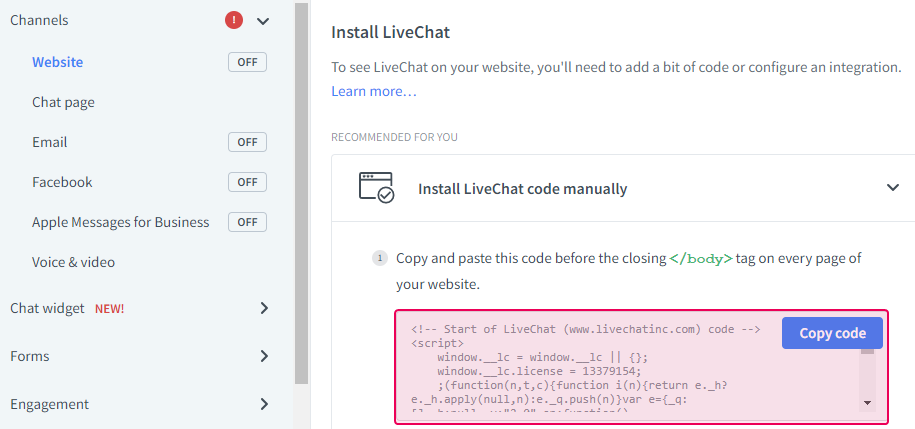Click the browser checkmark install icon
This screenshot has height=429, width=915.
(376, 188)
